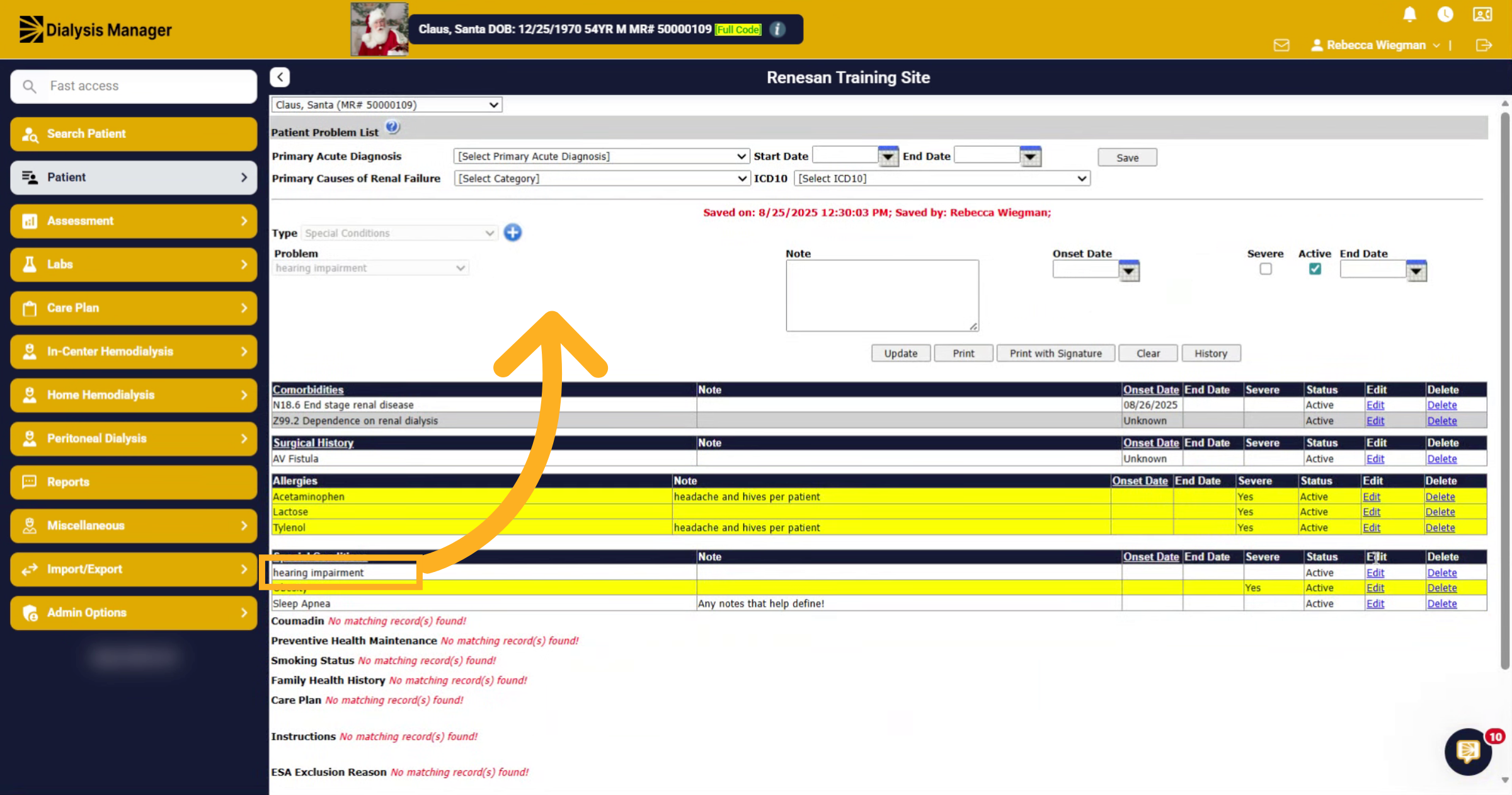Image resolution: width=1512 pixels, height=795 pixels.
Task: Open the patient selector dropdown Claus, Santa
Action: coord(387,105)
